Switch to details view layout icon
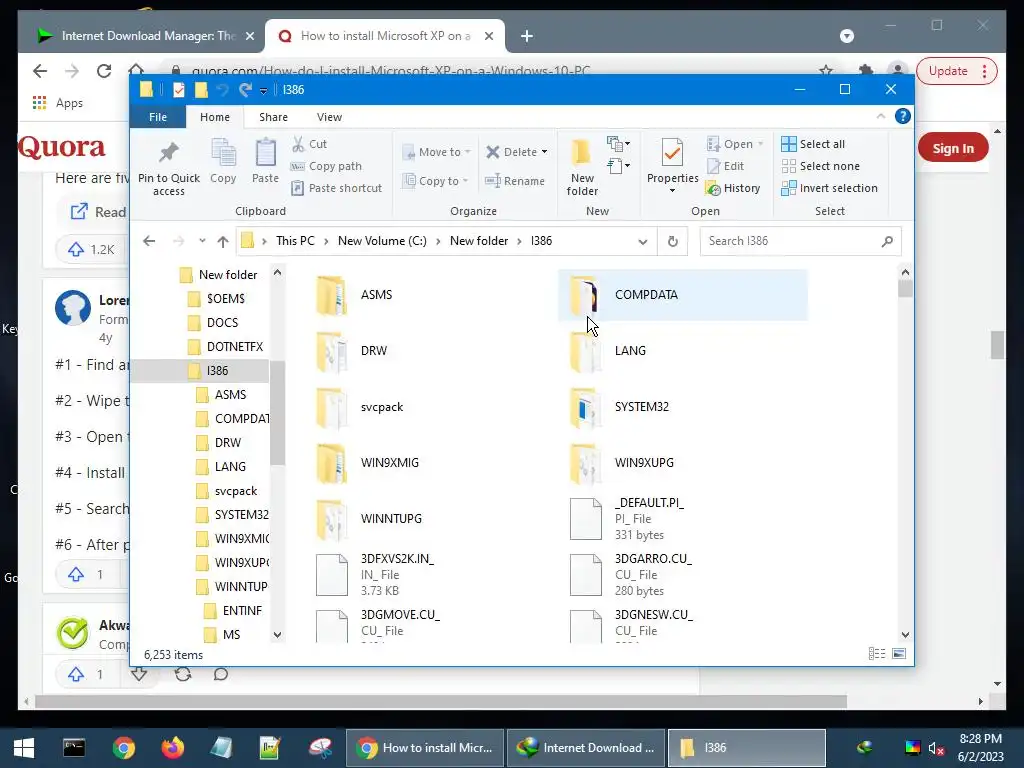This screenshot has width=1024, height=768. (877, 654)
